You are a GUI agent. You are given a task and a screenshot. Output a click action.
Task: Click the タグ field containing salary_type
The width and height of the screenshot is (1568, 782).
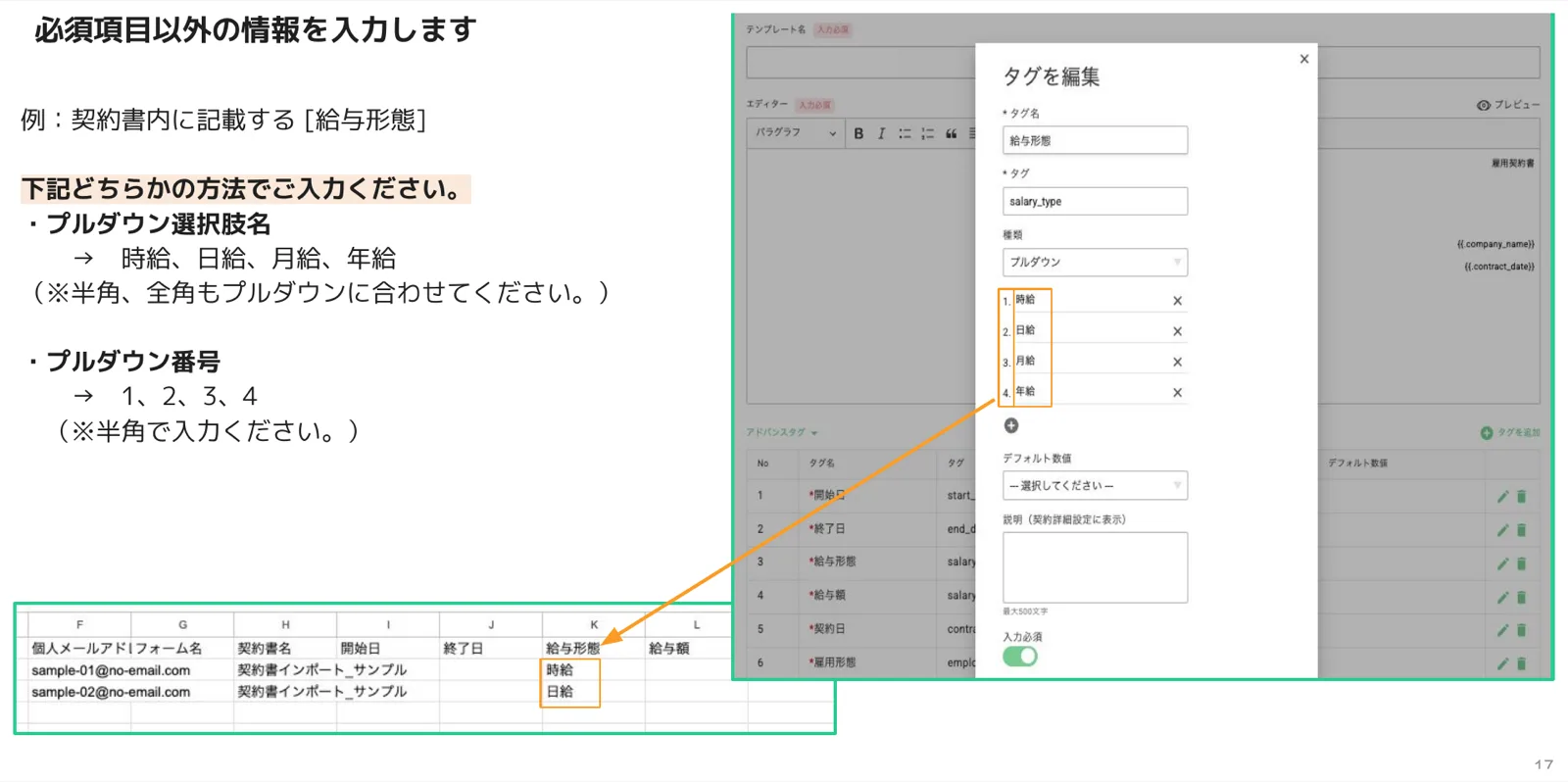tap(1095, 201)
